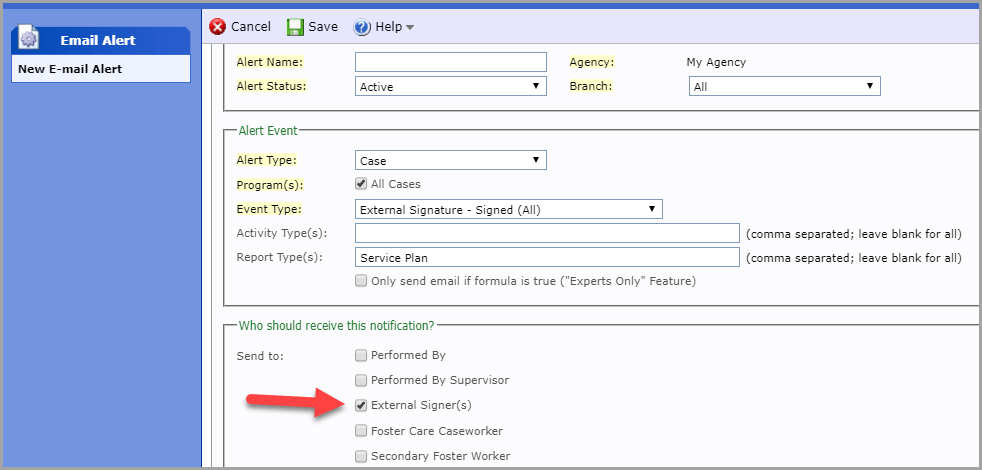Expand the Help dropdown arrow
The image size is (982, 470).
pyautogui.click(x=410, y=28)
